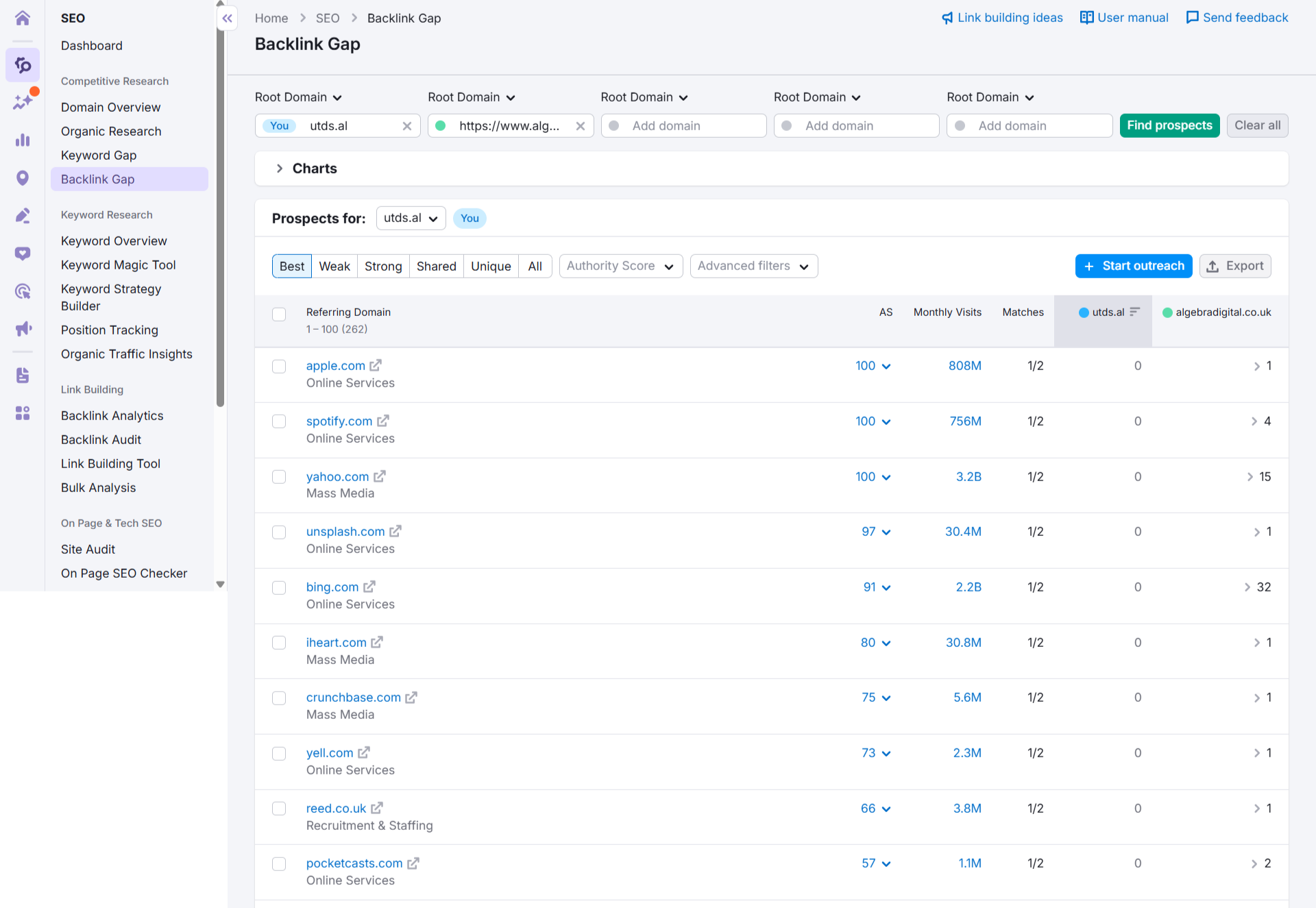Open the heart chat icon in rail

tap(23, 254)
